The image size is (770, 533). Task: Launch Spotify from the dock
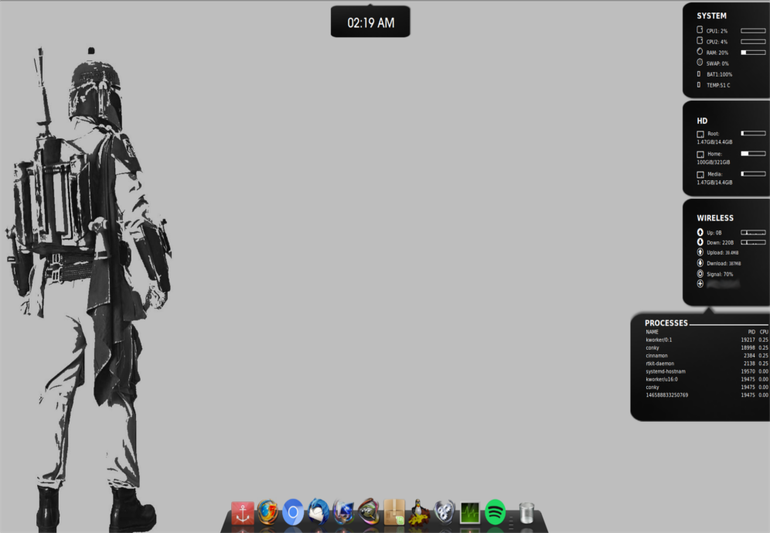tap(495, 512)
